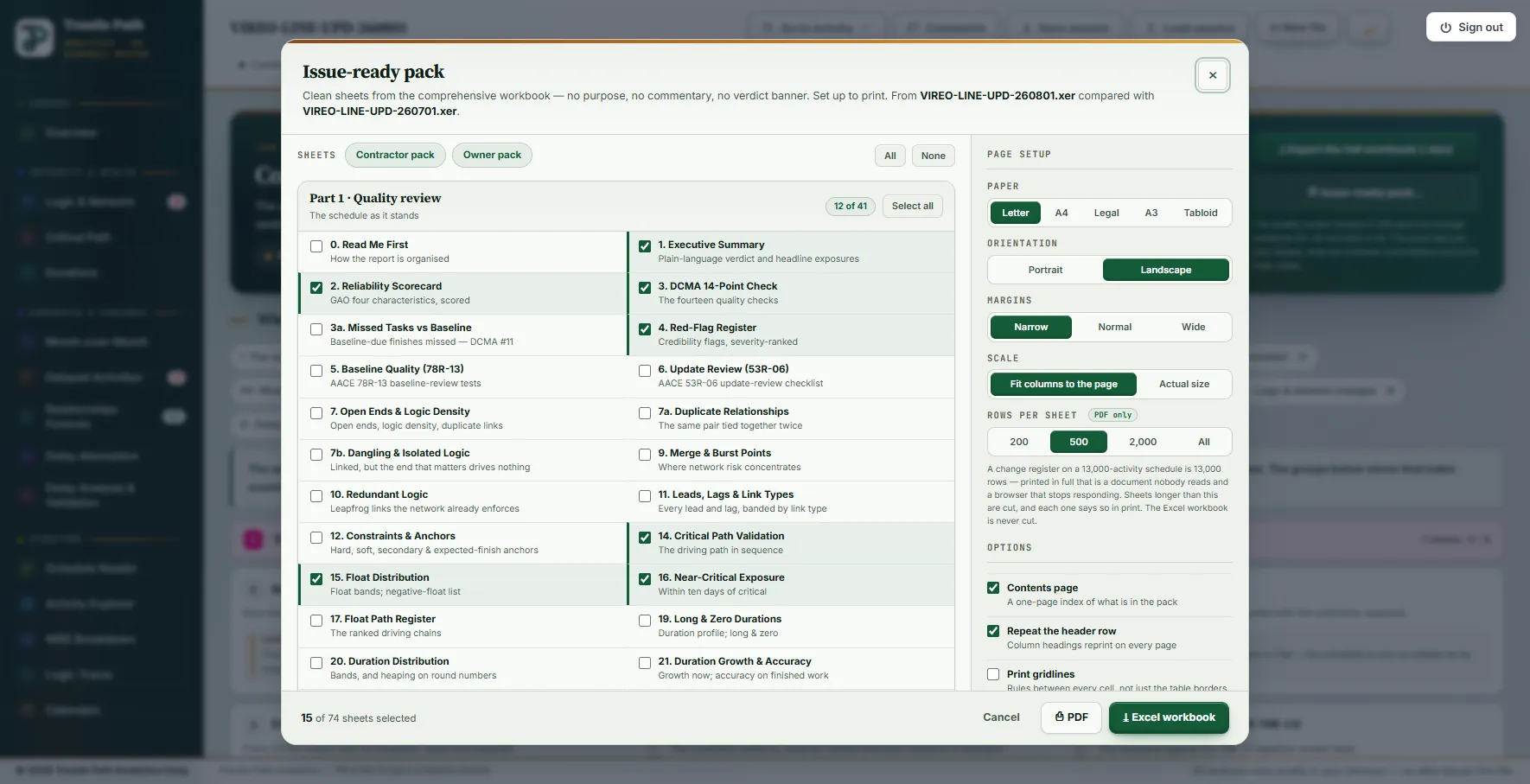
Task: Click the Treadle Path app logo
Action: click(x=35, y=38)
